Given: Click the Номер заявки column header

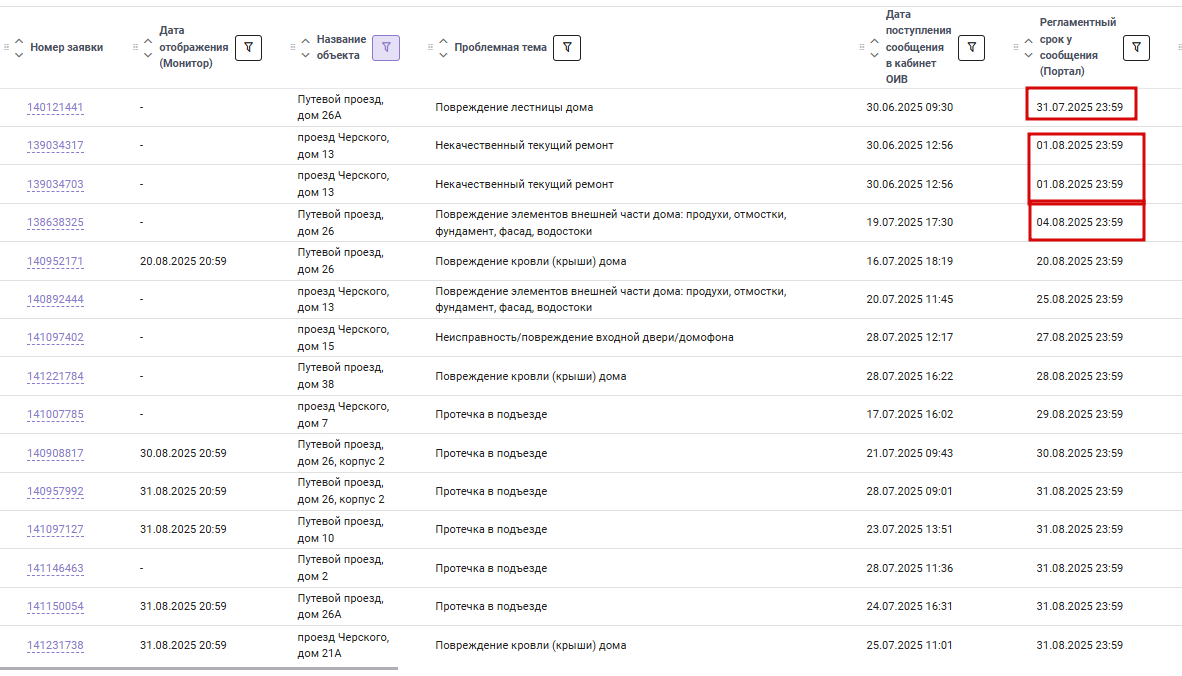Looking at the screenshot, I should [66, 47].
